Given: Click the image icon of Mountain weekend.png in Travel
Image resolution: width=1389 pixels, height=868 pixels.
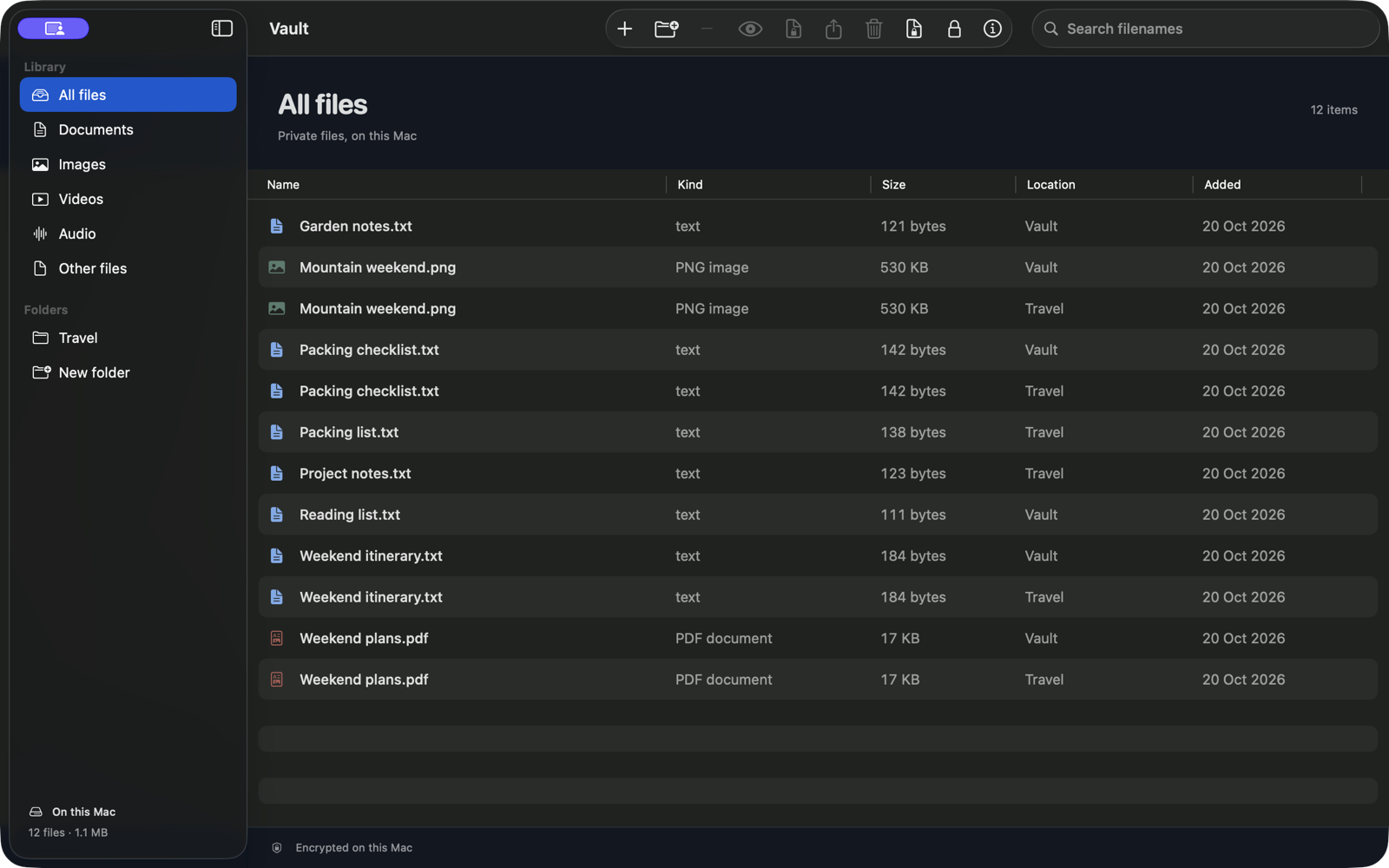Looking at the screenshot, I should (277, 308).
